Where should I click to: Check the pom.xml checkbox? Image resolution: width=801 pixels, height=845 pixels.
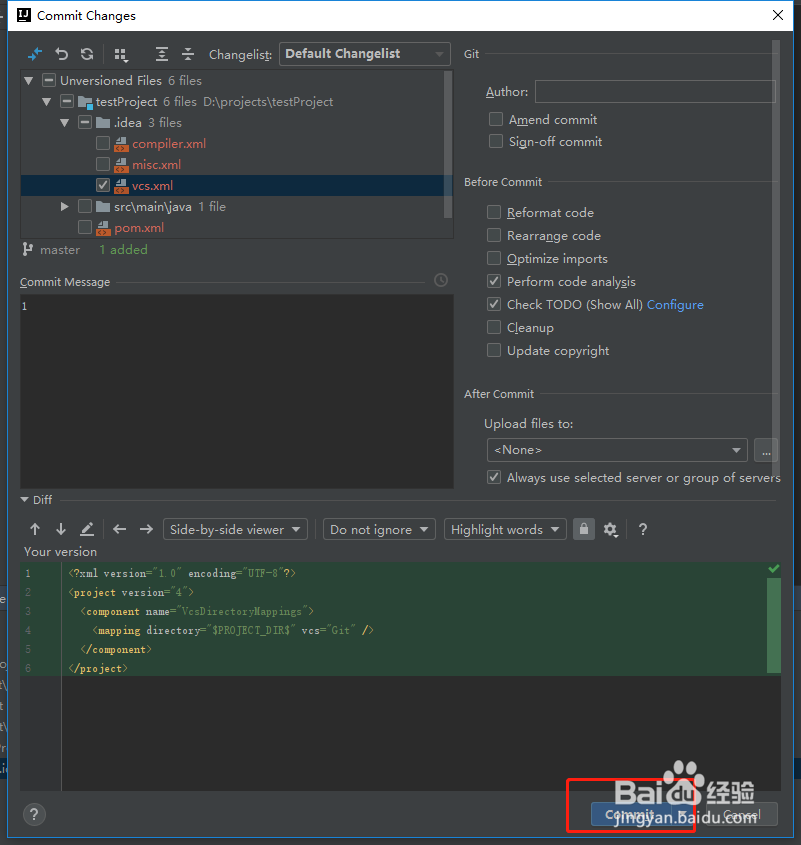[85, 227]
